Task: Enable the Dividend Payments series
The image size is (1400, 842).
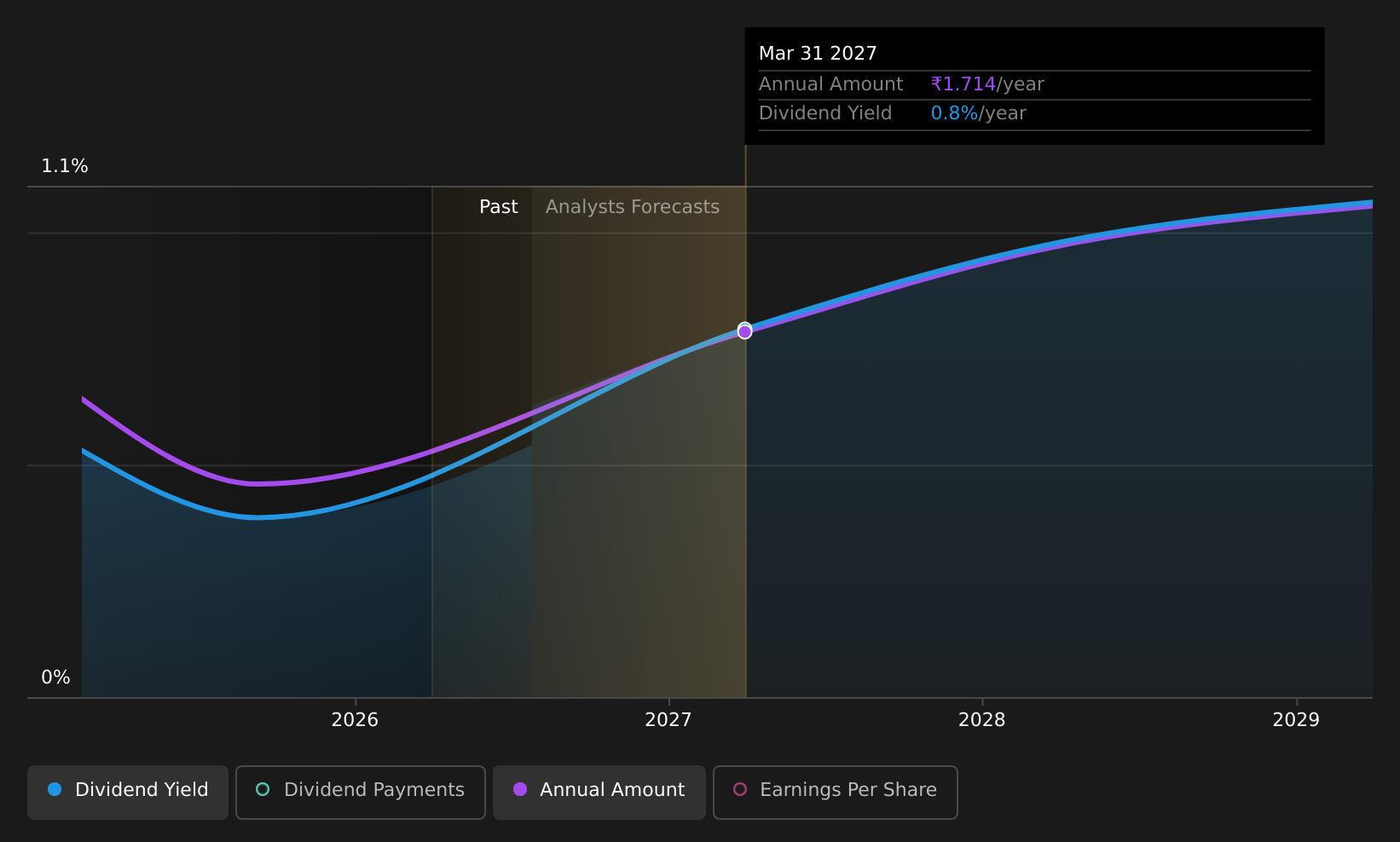Action: coord(361,793)
